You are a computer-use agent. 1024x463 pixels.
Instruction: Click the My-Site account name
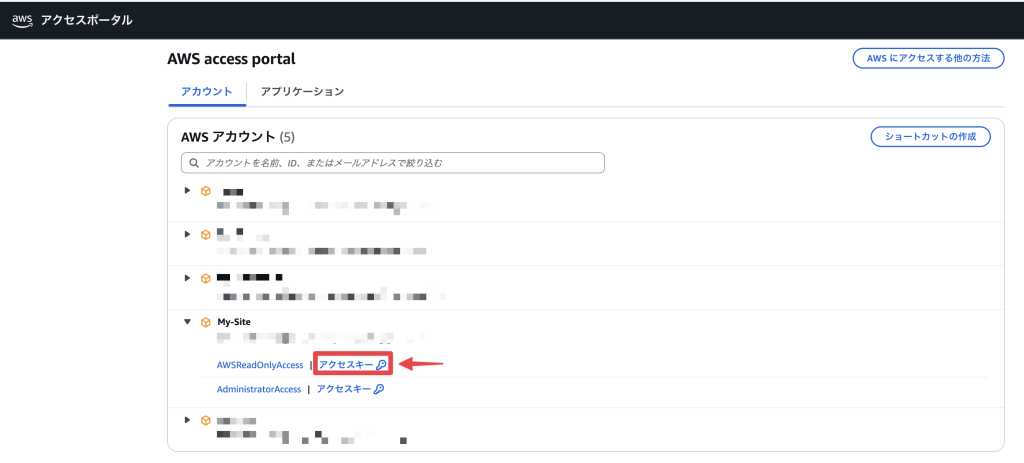(234, 322)
